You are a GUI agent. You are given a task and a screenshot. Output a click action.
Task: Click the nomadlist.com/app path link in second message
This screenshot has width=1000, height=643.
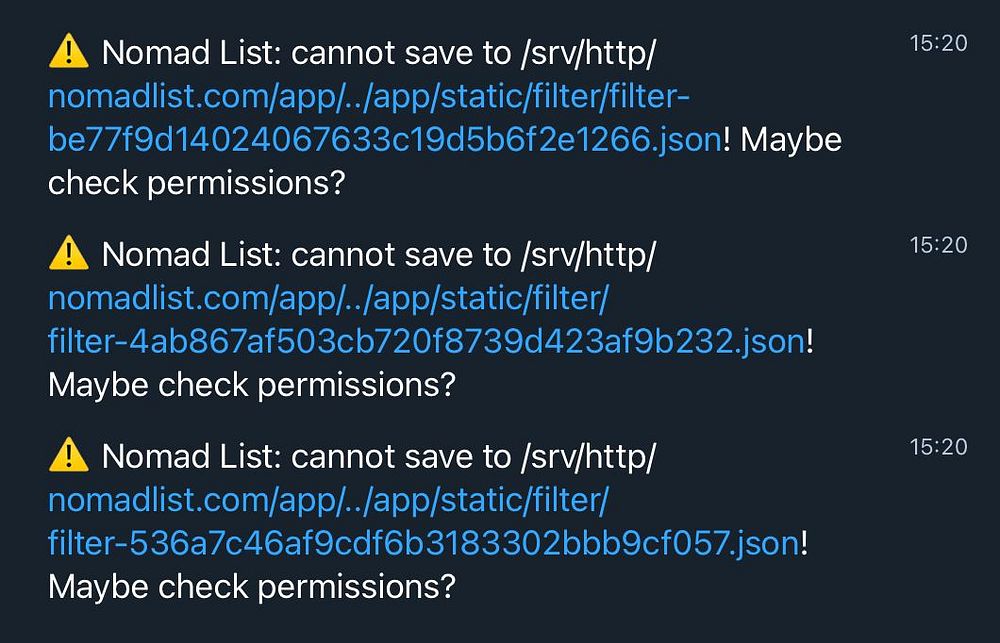click(328, 299)
